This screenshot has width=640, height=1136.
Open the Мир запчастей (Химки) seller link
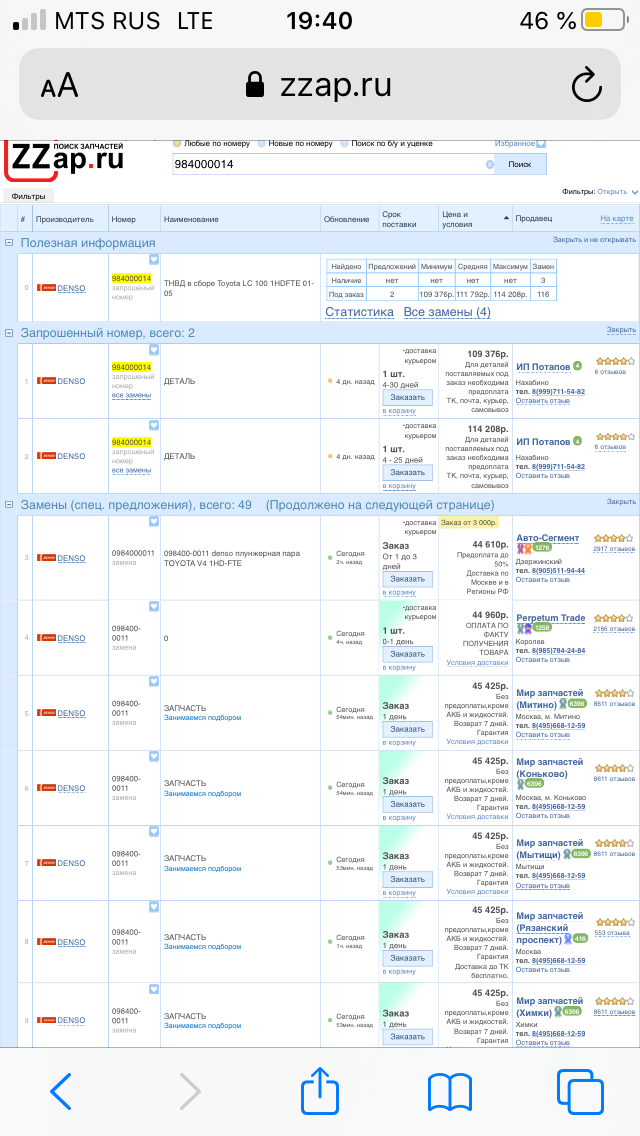tap(549, 1006)
